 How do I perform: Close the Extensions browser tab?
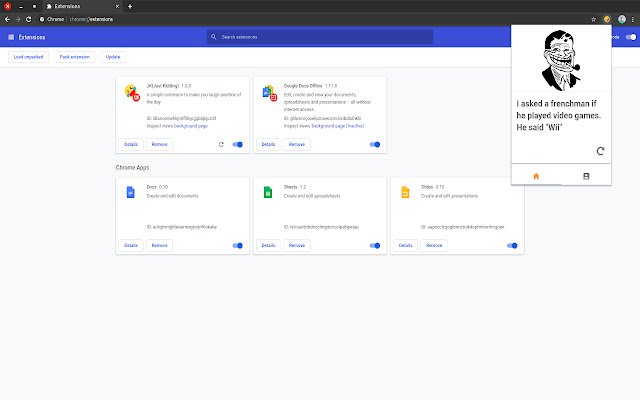[117, 7]
